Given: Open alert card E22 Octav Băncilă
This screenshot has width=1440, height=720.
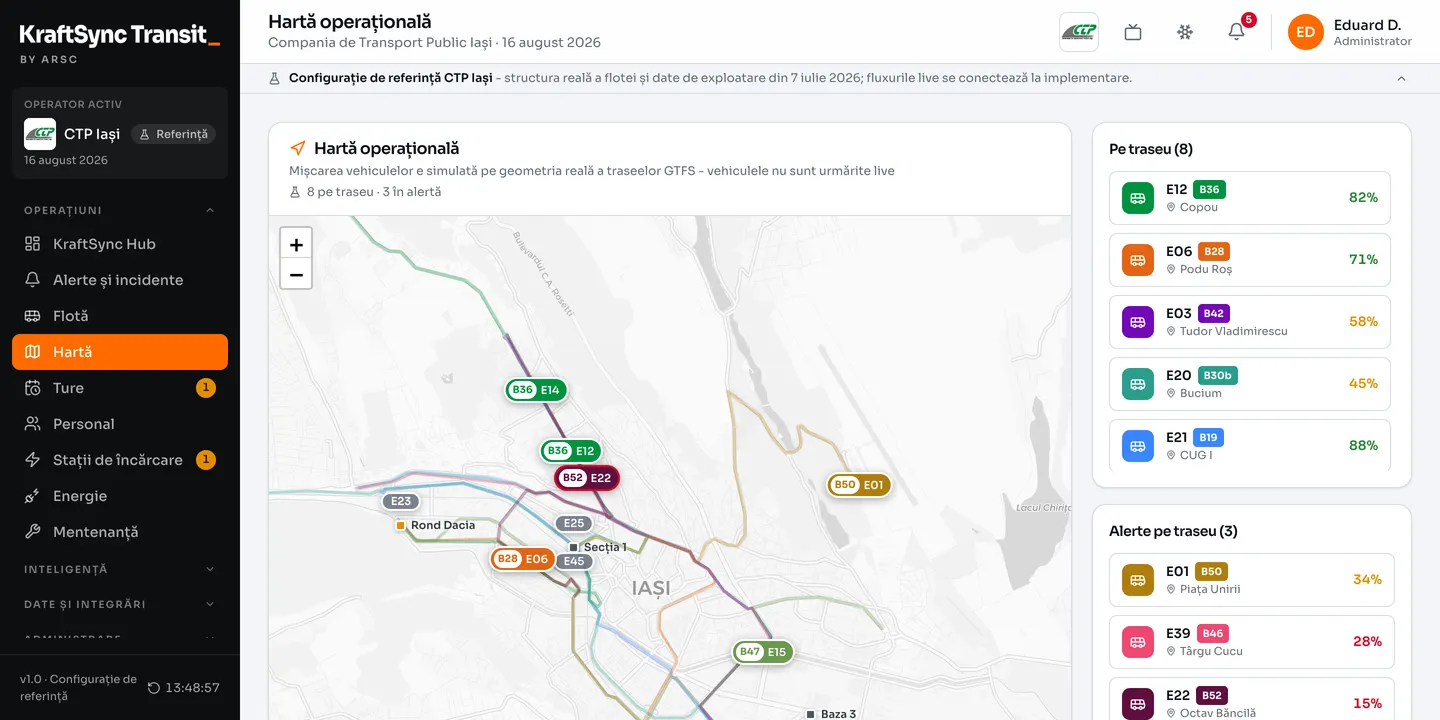Looking at the screenshot, I should coord(1252,699).
